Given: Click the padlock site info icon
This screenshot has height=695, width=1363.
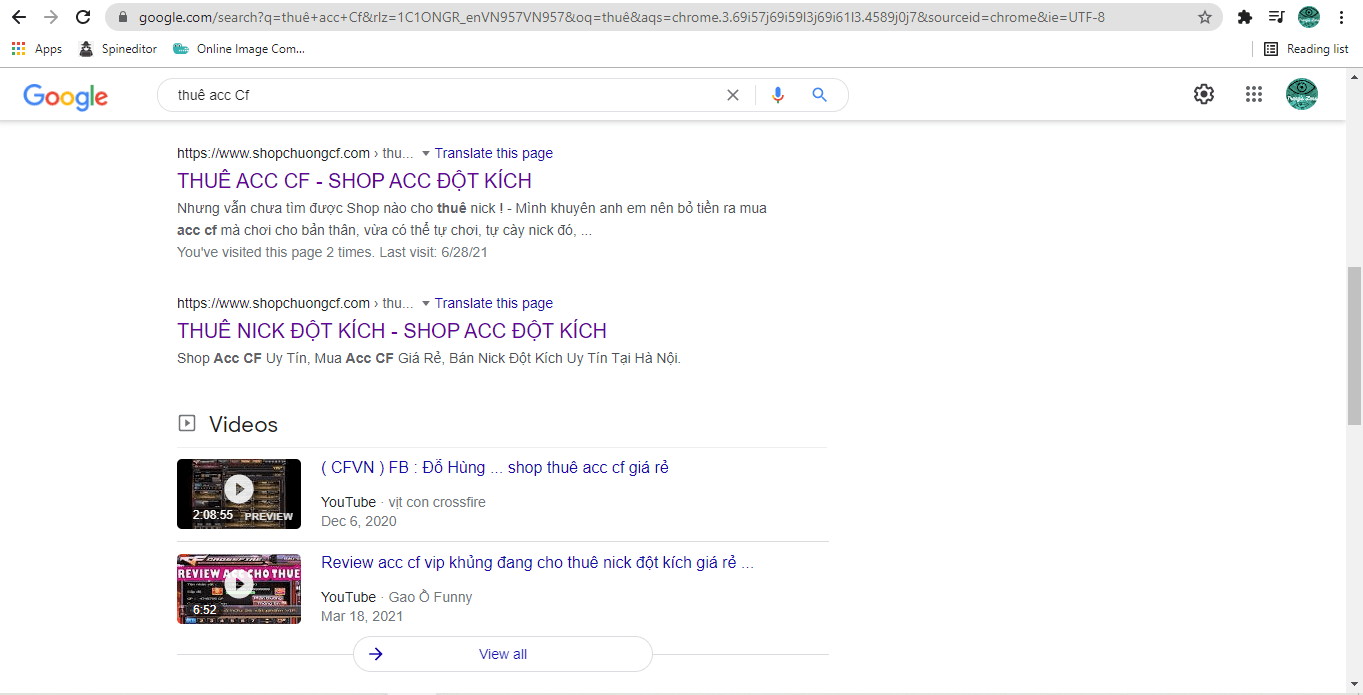Looking at the screenshot, I should click(123, 17).
